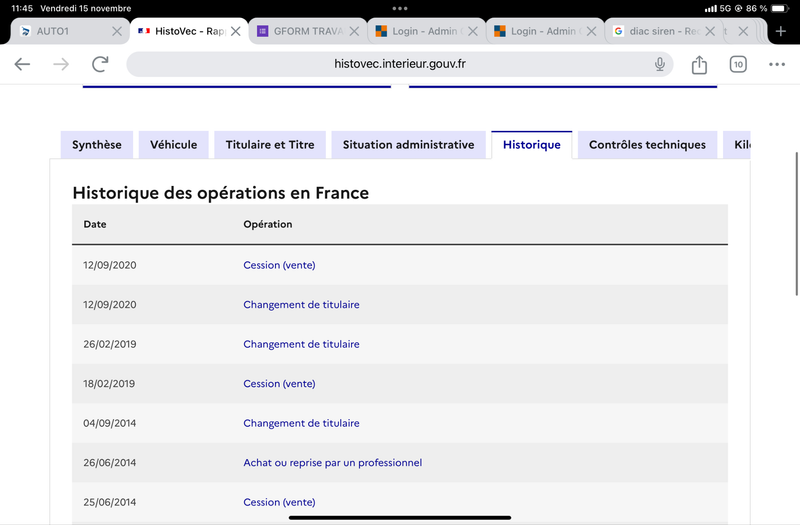Viewport: 800px width, 525px height.
Task: Reload the HistoVec page
Action: tap(100, 64)
